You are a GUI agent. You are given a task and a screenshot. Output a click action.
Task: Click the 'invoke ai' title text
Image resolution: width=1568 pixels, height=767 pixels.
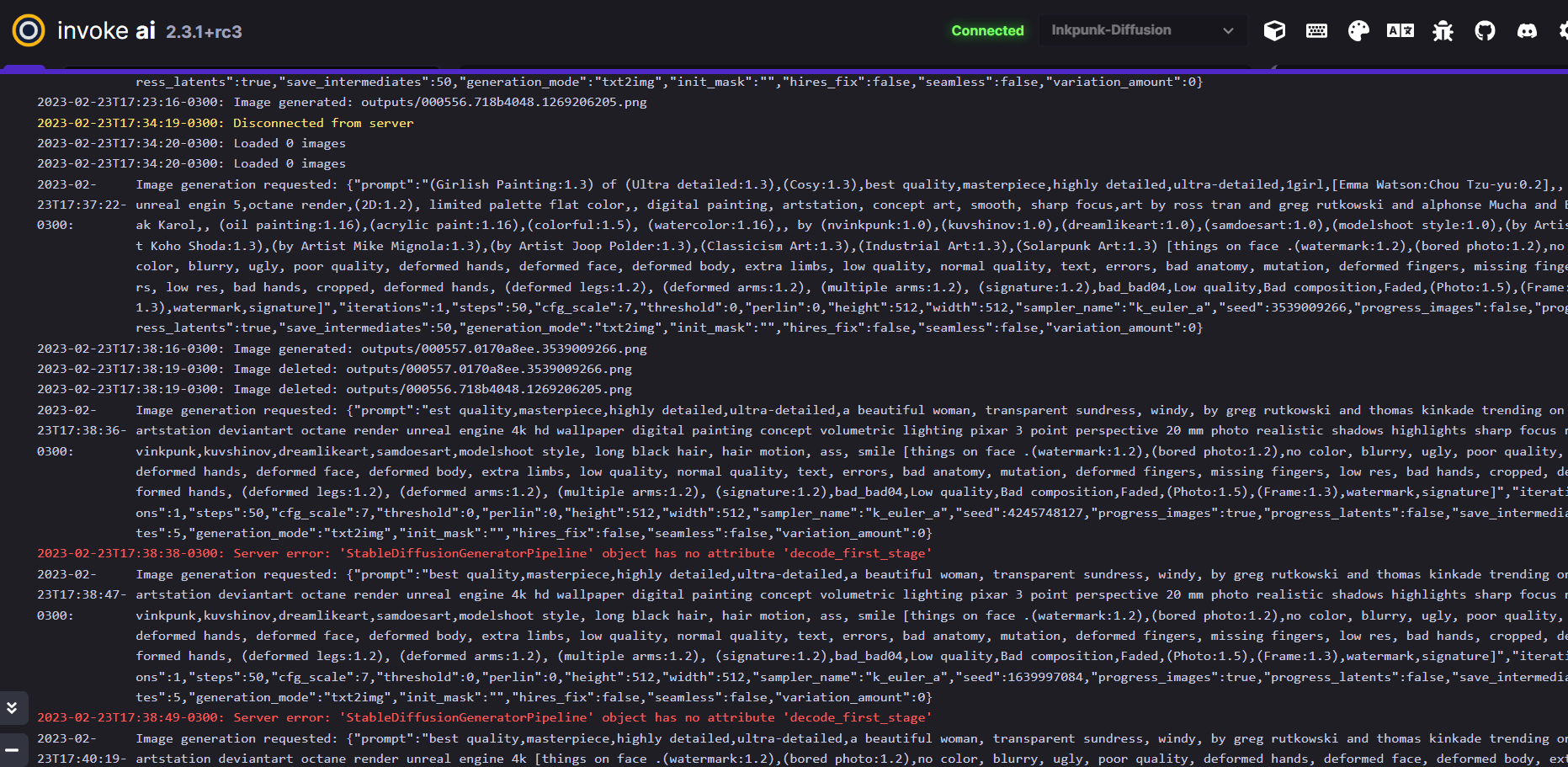pyautogui.click(x=106, y=31)
